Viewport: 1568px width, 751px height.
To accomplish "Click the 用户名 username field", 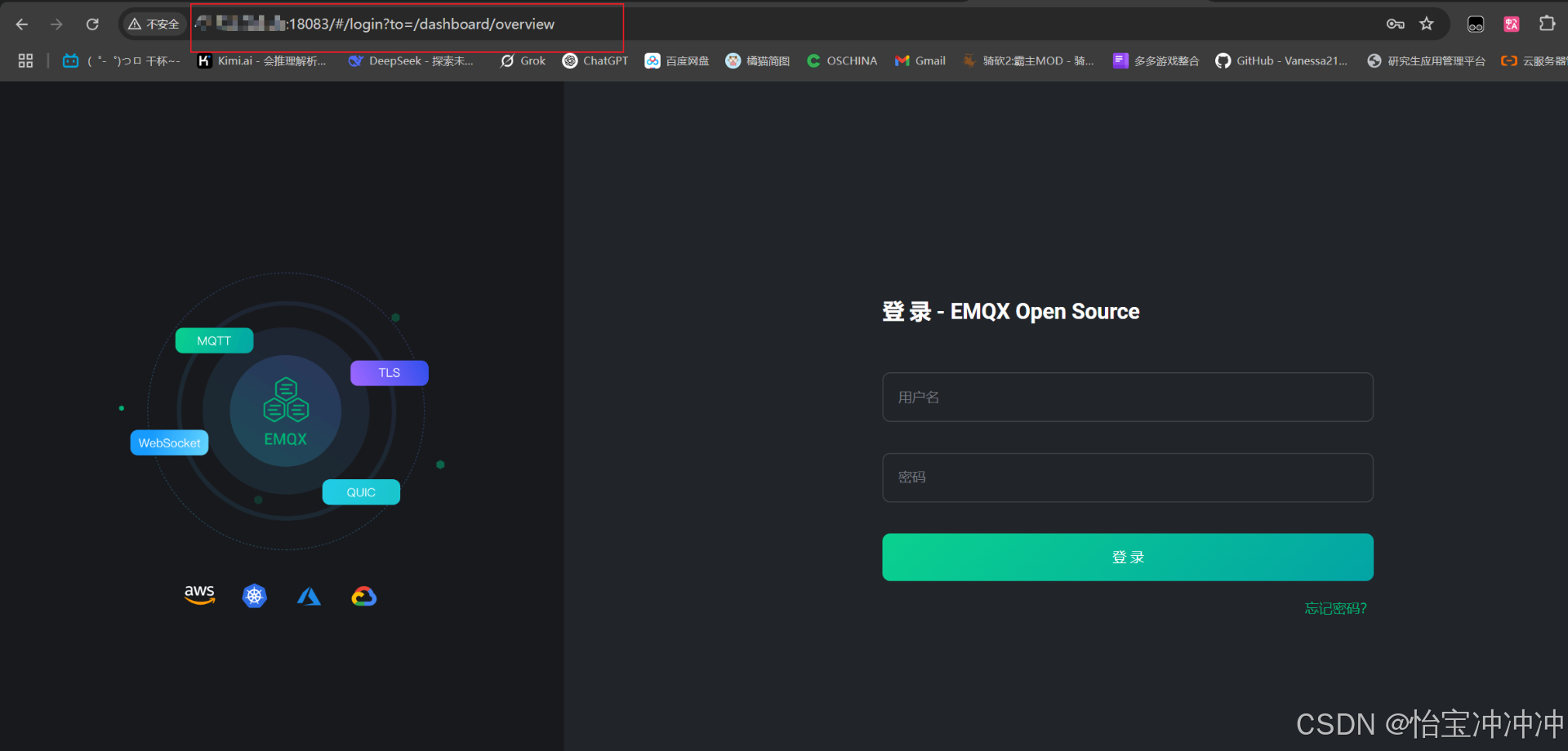I will [x=1128, y=398].
